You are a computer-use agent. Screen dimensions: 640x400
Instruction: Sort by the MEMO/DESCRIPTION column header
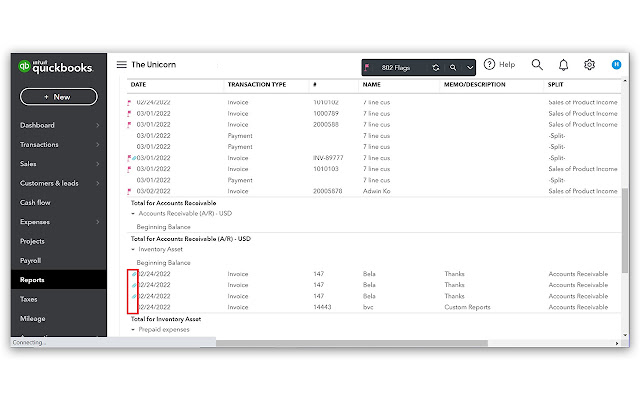[x=475, y=84]
